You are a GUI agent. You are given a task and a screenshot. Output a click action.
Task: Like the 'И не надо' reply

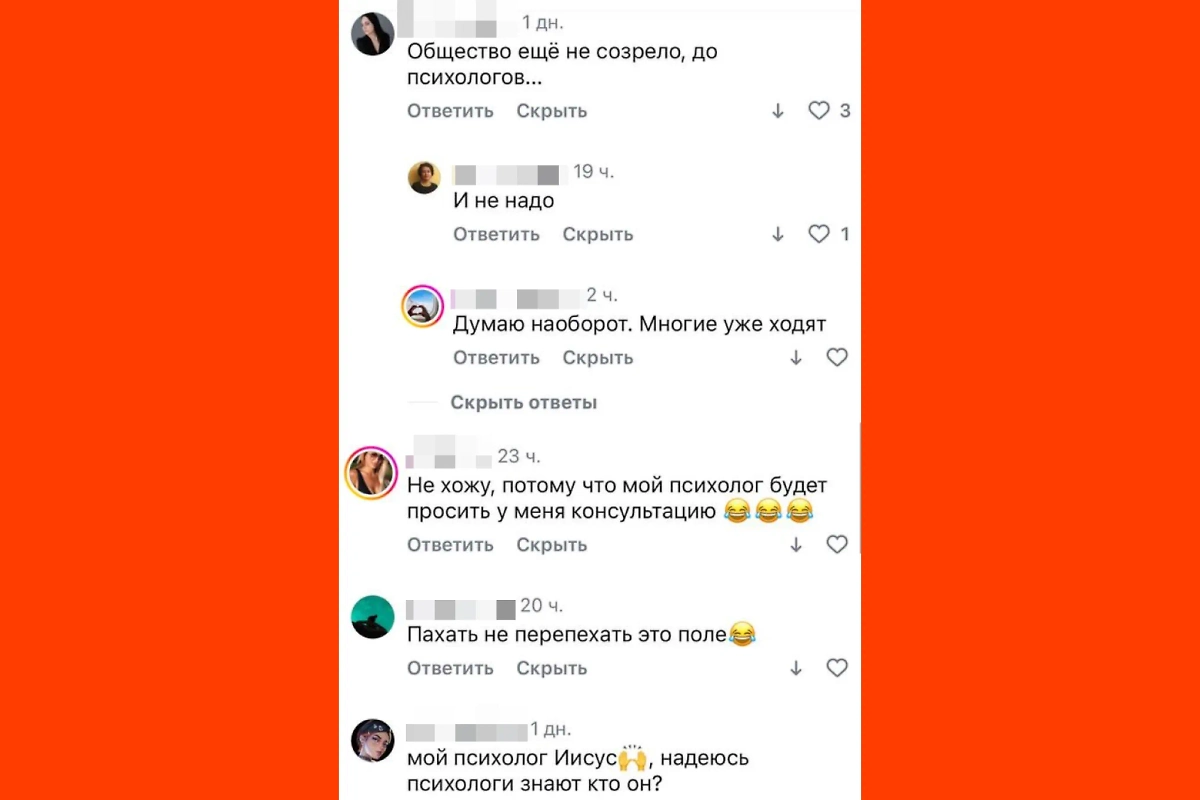[x=819, y=234]
